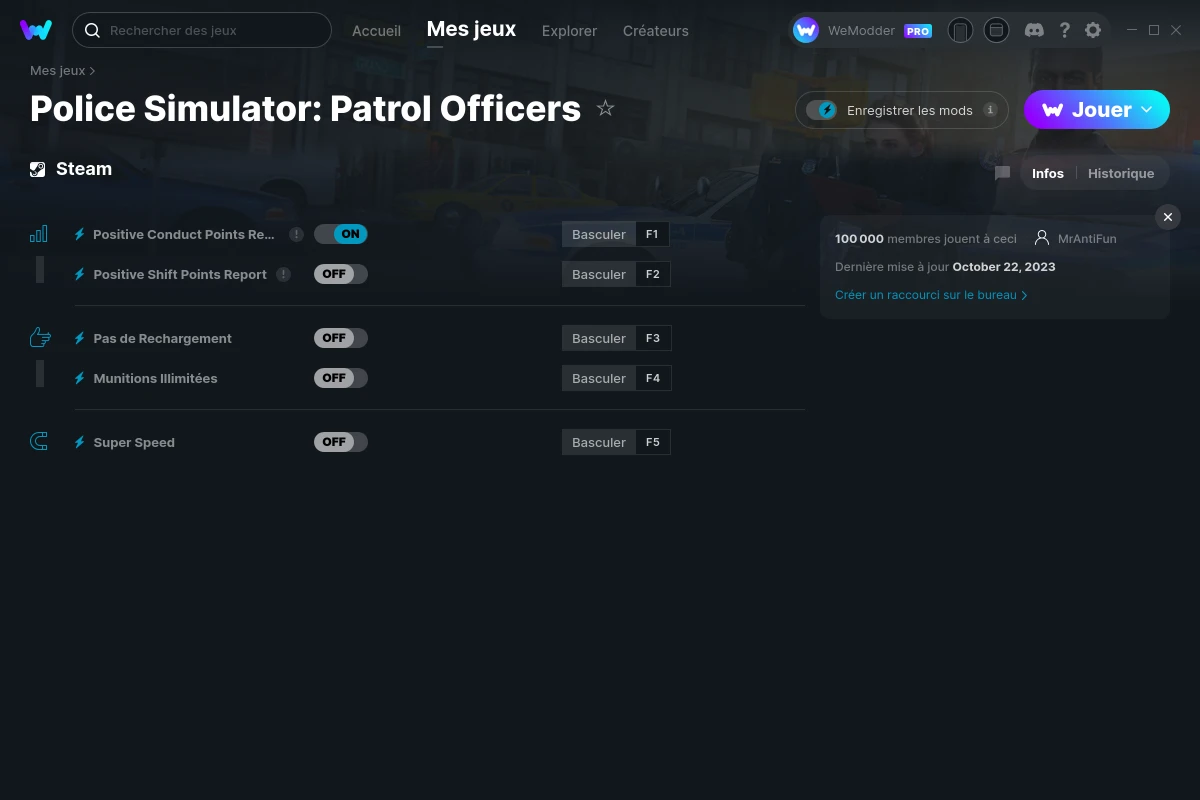
Task: Add game to favorites with star icon
Action: pos(605,108)
